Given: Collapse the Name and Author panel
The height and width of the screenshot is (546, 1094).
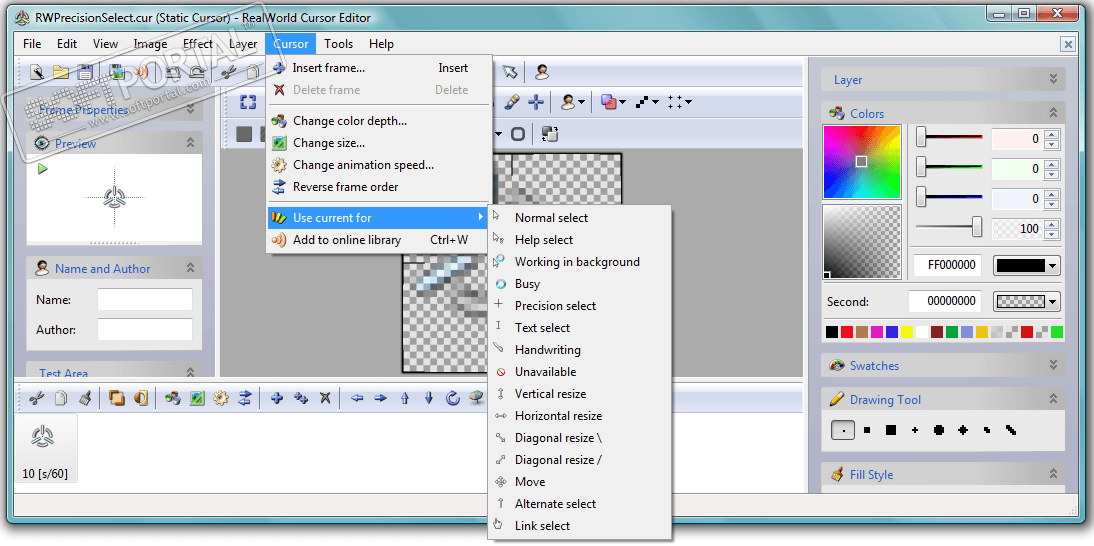Looking at the screenshot, I should (x=190, y=268).
